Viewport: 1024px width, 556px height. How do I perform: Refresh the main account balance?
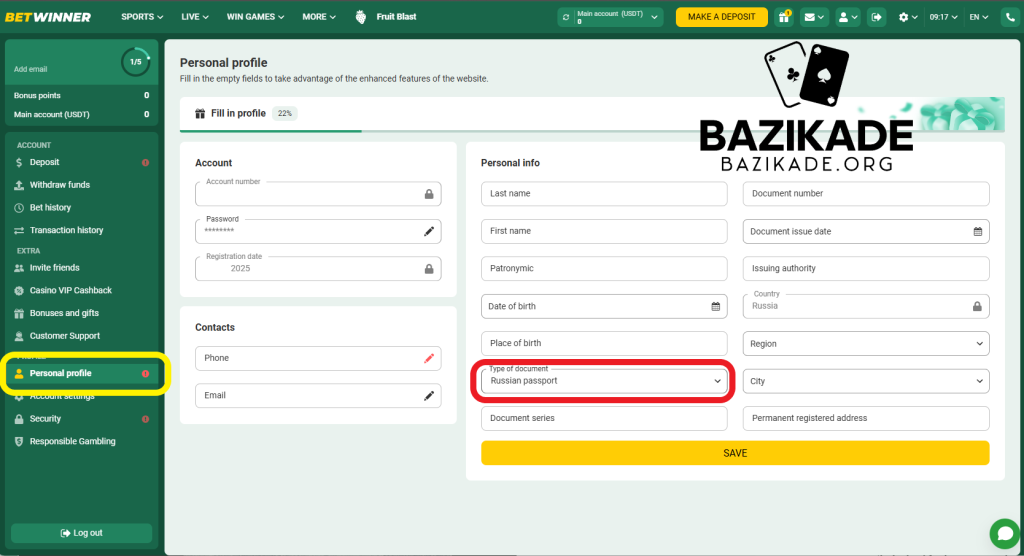pyautogui.click(x=566, y=18)
